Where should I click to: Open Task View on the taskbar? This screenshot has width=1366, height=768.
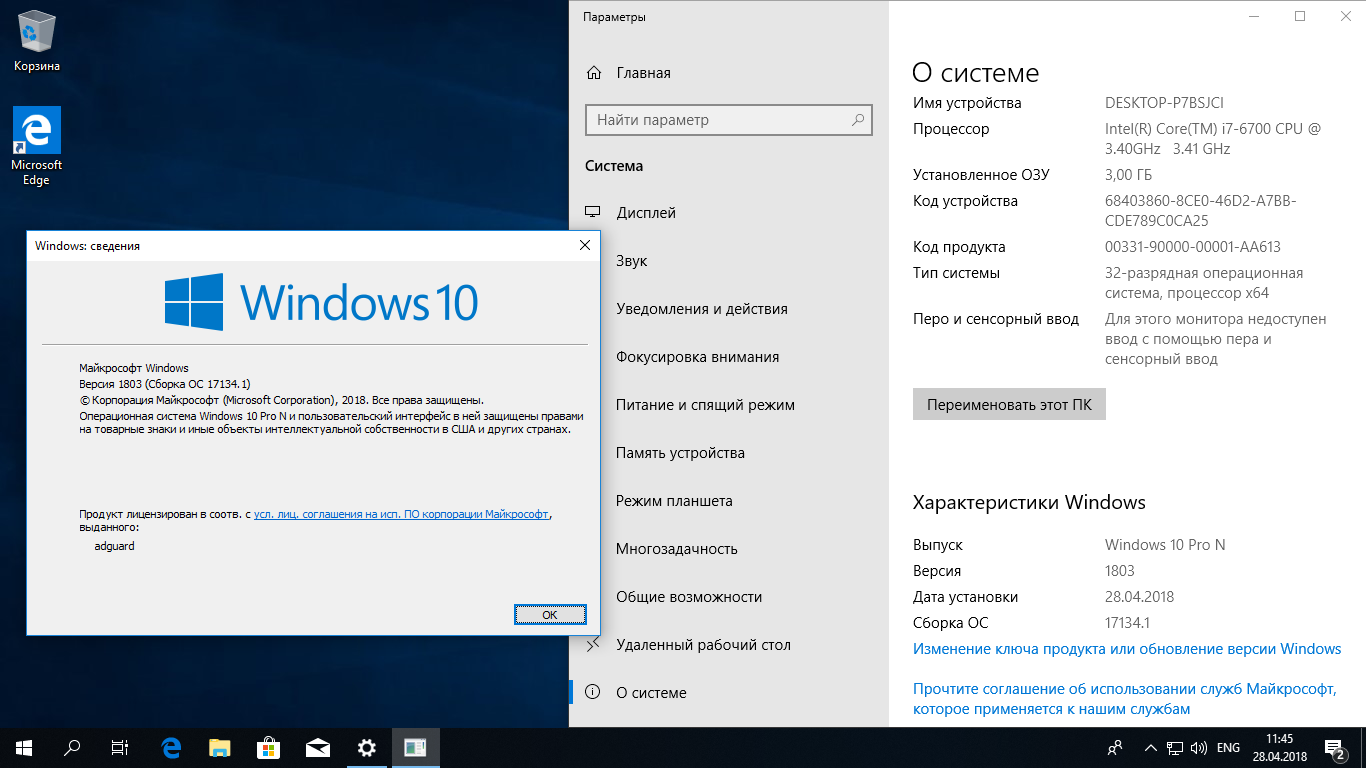tap(120, 747)
